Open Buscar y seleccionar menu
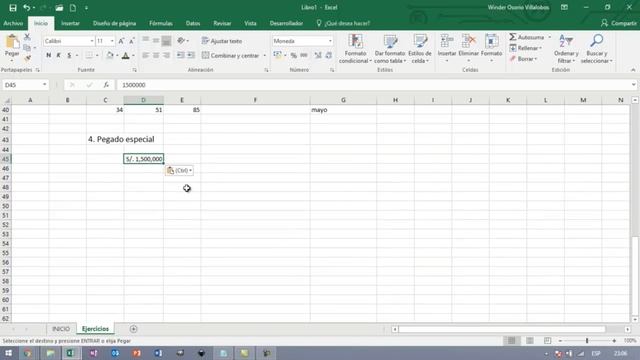640x360 pixels. [x=596, y=49]
